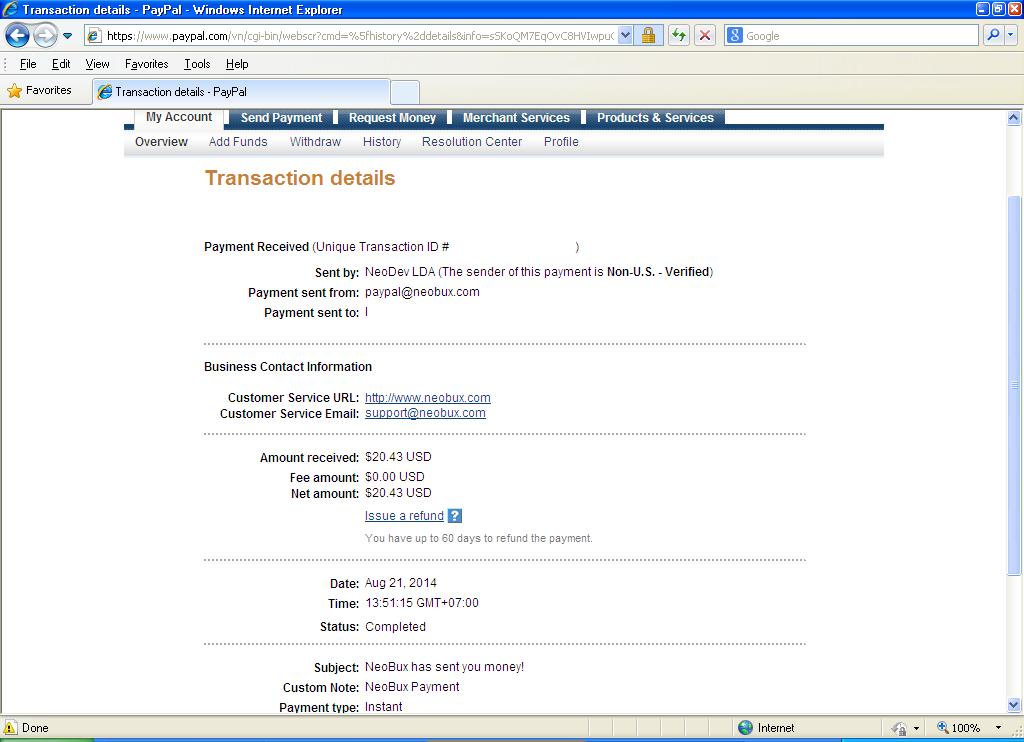
Task: Open the zoom level dropdown arrow
Action: [998, 728]
